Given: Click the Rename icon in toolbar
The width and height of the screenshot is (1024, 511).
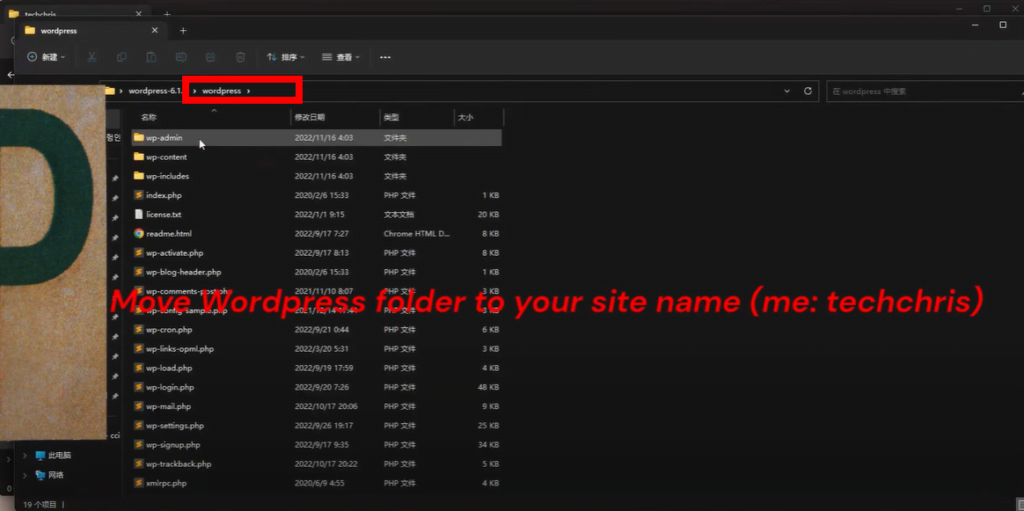Looking at the screenshot, I should tap(181, 57).
